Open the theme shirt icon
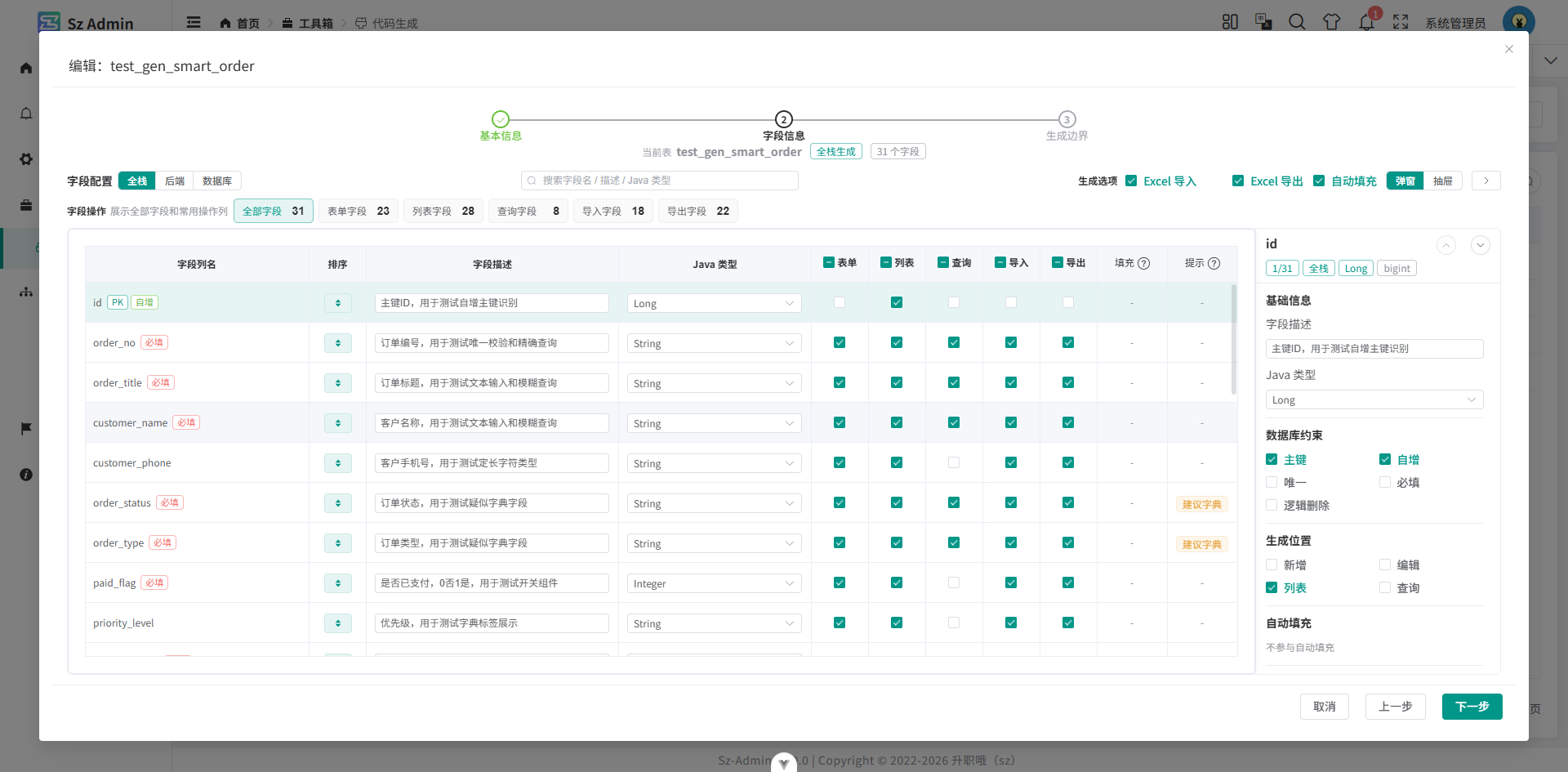The height and width of the screenshot is (772, 1568). [x=1332, y=22]
